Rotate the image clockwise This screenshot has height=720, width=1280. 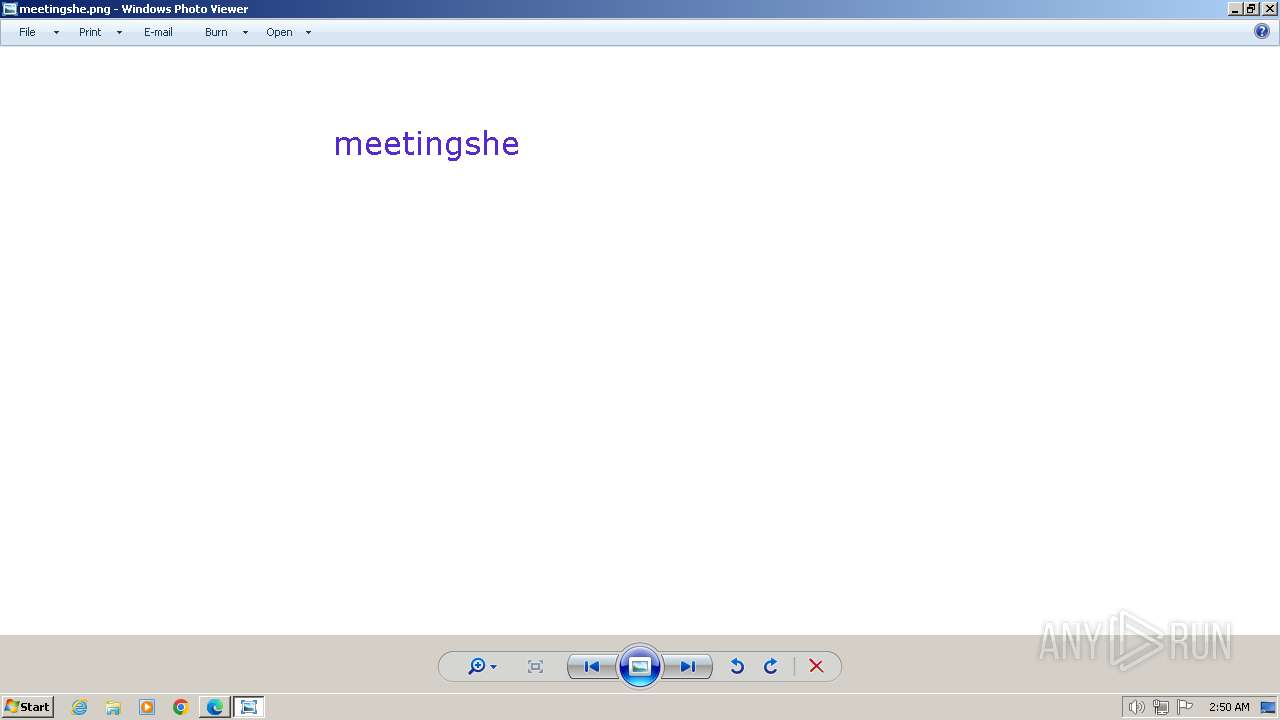pos(771,666)
